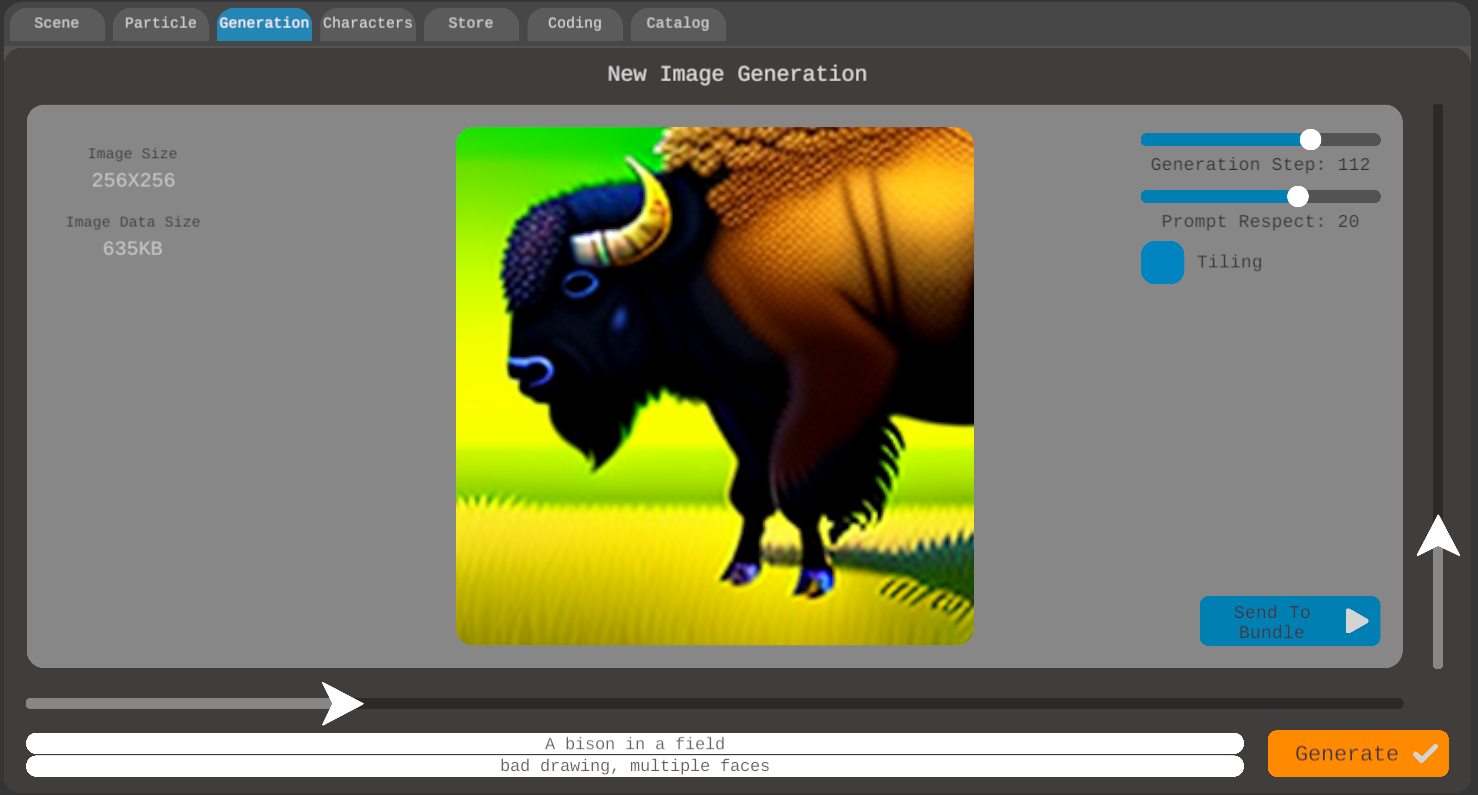Switch to the Particle tab

[160, 24]
